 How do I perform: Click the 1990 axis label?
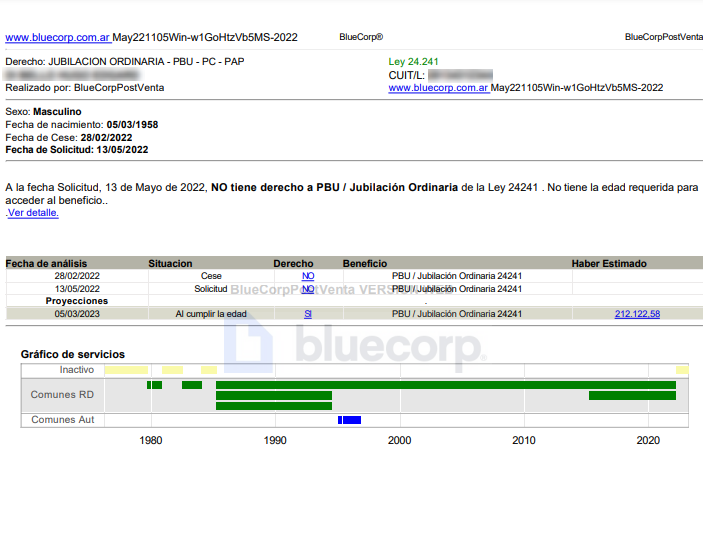click(275, 440)
